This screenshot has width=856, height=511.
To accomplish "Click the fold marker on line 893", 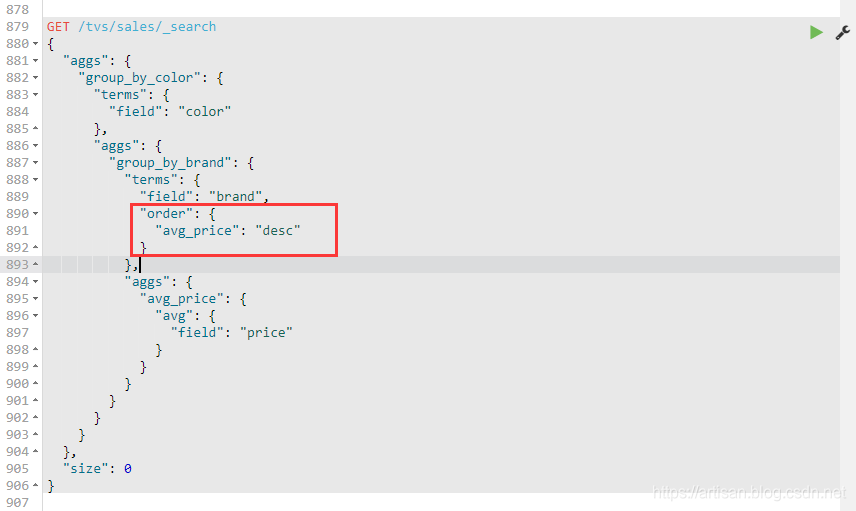I will pyautogui.click(x=35, y=265).
